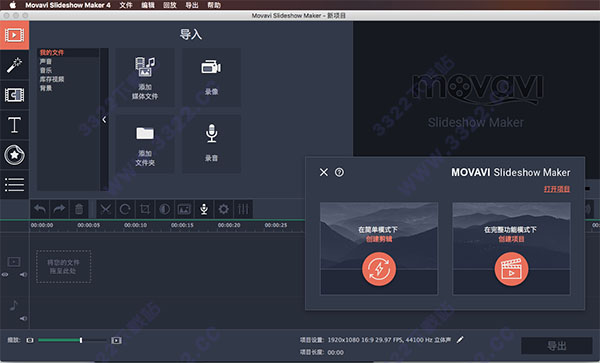Click Record Audio microphone tile (录音)

pyautogui.click(x=211, y=144)
